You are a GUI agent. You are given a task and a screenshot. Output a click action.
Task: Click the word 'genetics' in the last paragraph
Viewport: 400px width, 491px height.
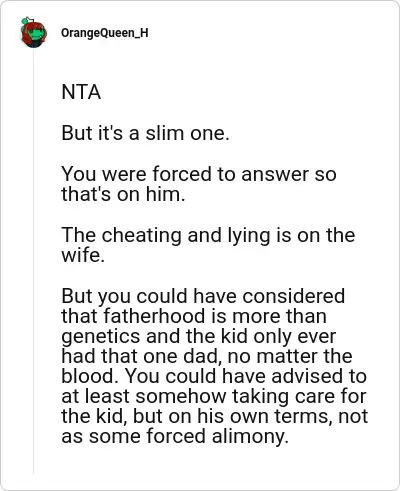point(101,337)
